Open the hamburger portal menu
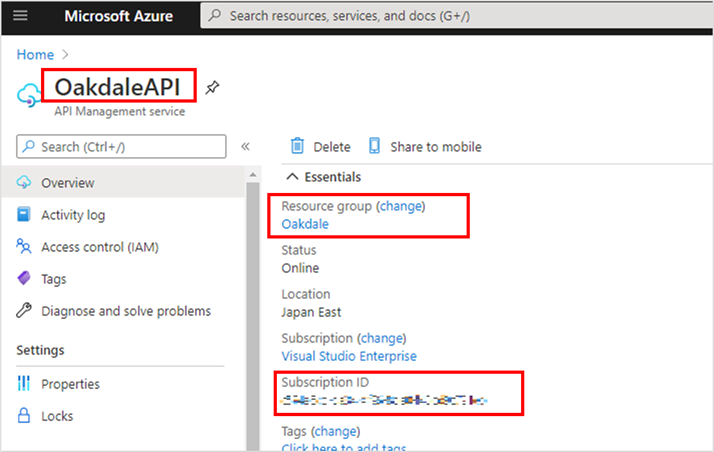714x452 pixels. point(20,16)
